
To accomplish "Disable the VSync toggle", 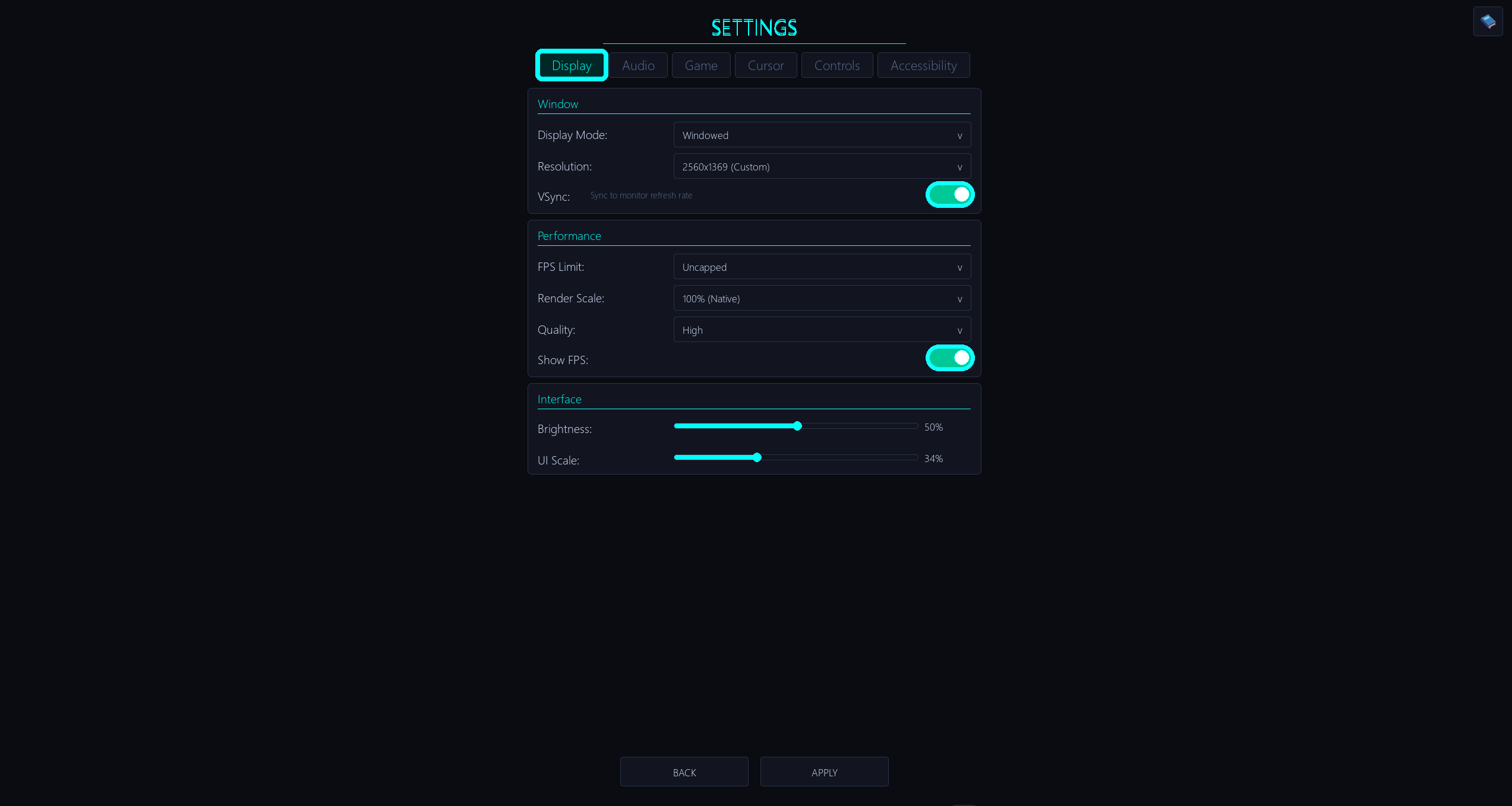I will (x=949, y=195).
